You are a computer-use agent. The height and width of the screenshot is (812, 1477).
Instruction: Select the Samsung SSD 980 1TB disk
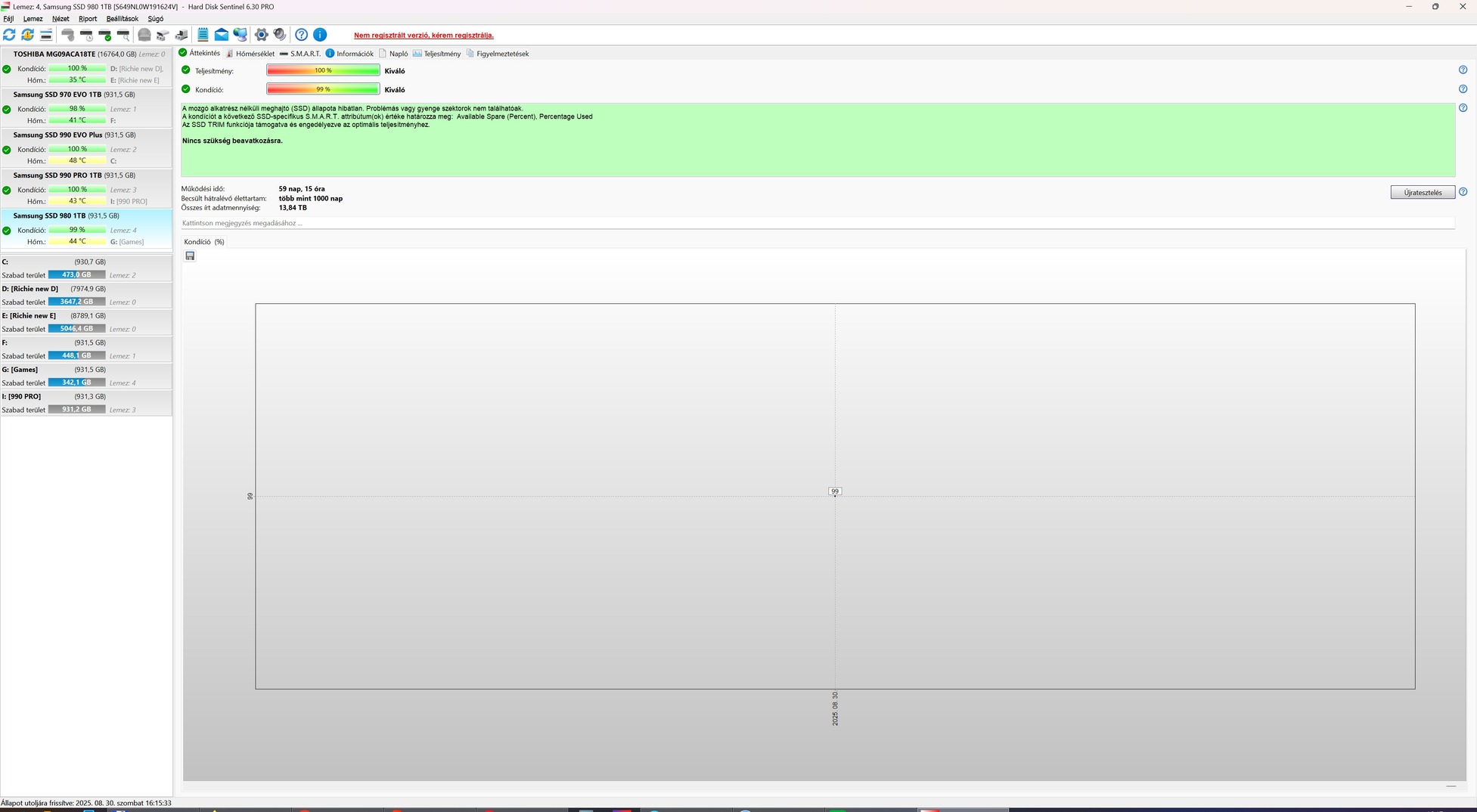pos(86,228)
